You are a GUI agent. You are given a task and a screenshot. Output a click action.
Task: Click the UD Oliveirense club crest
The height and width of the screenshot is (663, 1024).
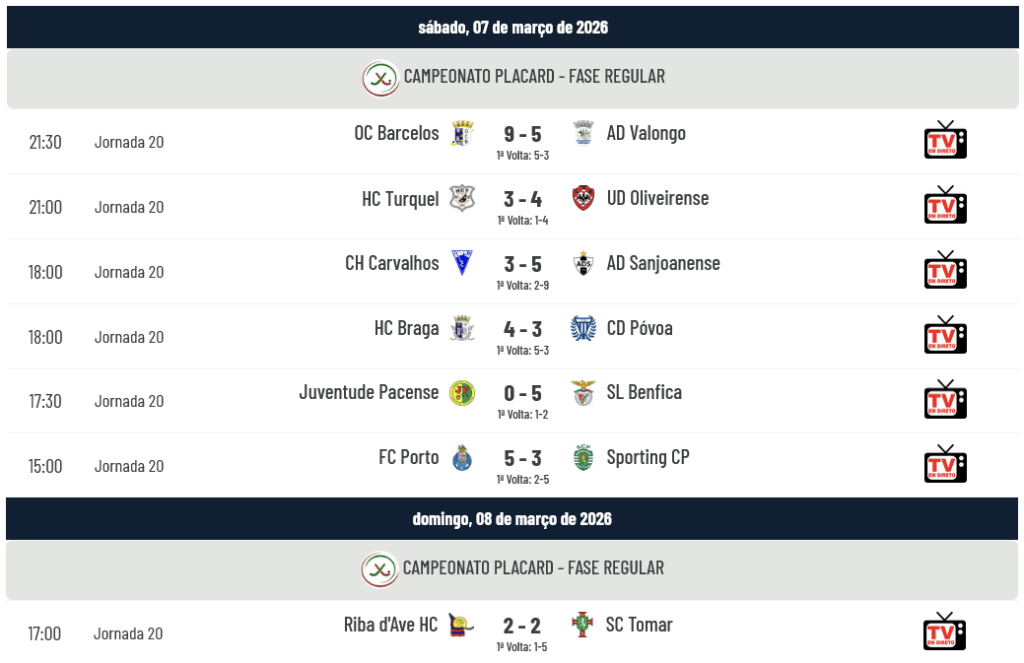[x=582, y=198]
